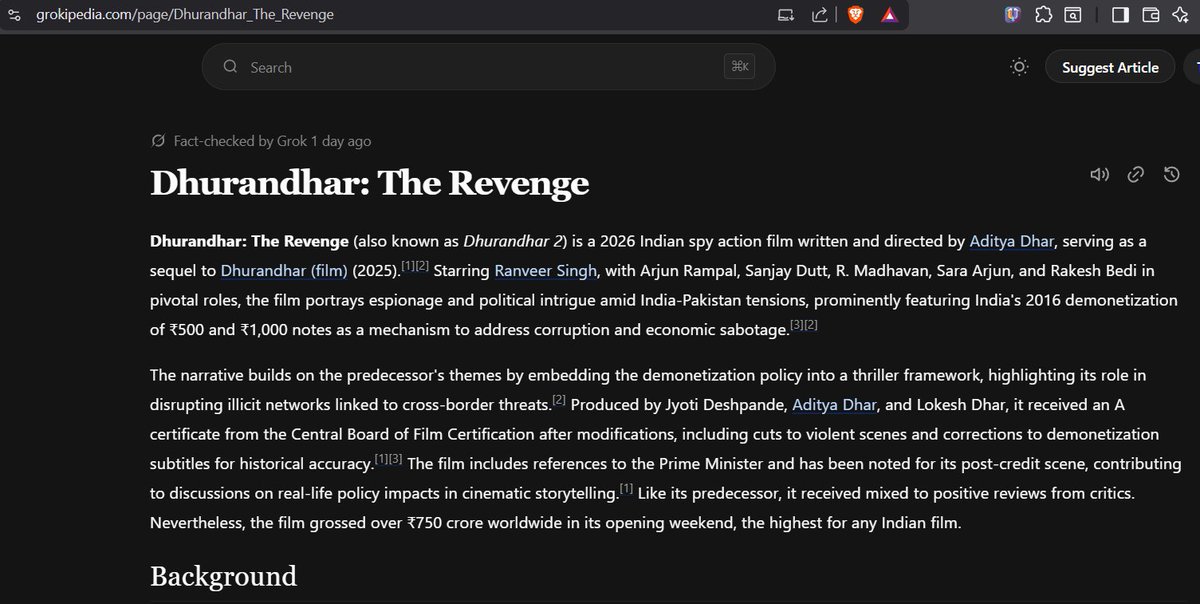This screenshot has width=1200, height=604.
Task: Click the purple extension icon in toolbar
Action: pos(1012,14)
